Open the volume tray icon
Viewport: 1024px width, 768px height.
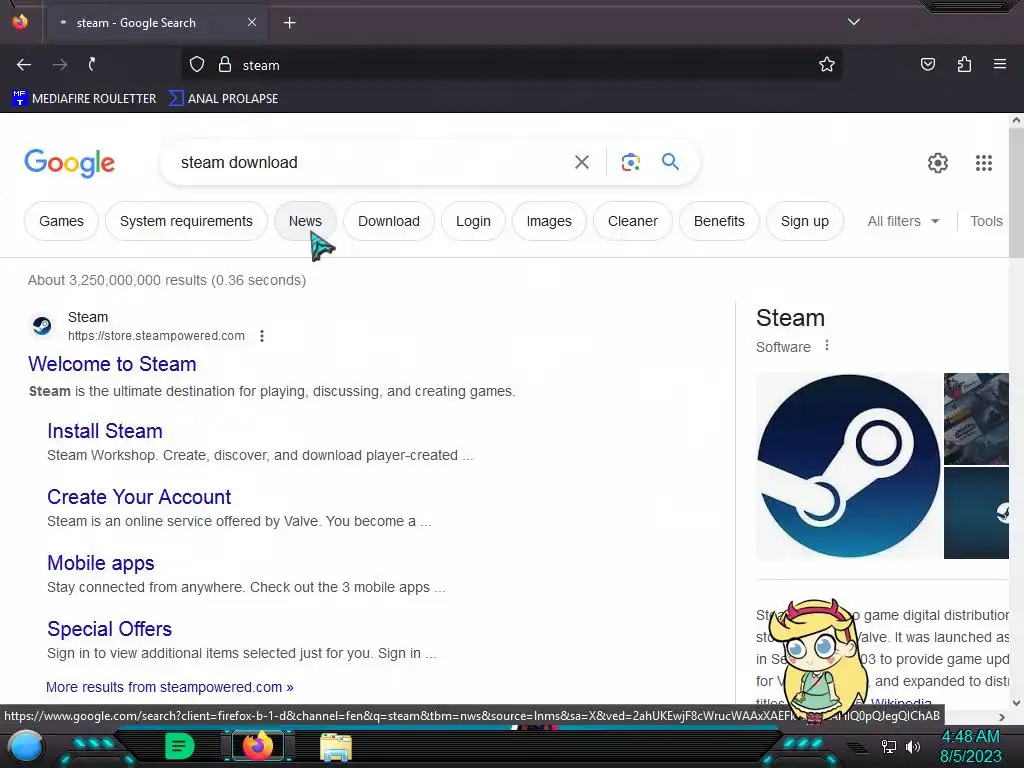point(913,746)
